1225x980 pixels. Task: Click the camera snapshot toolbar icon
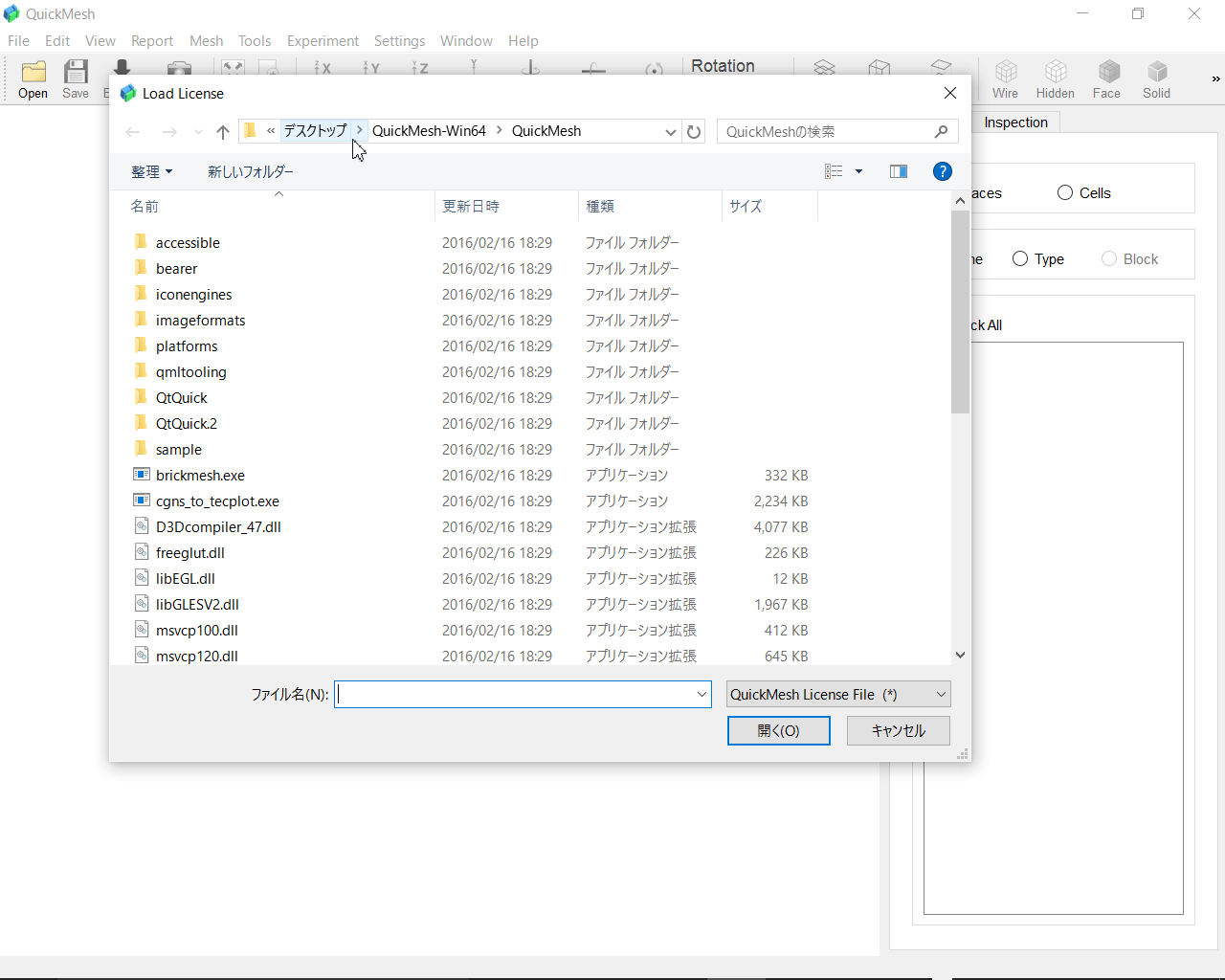pos(179,68)
